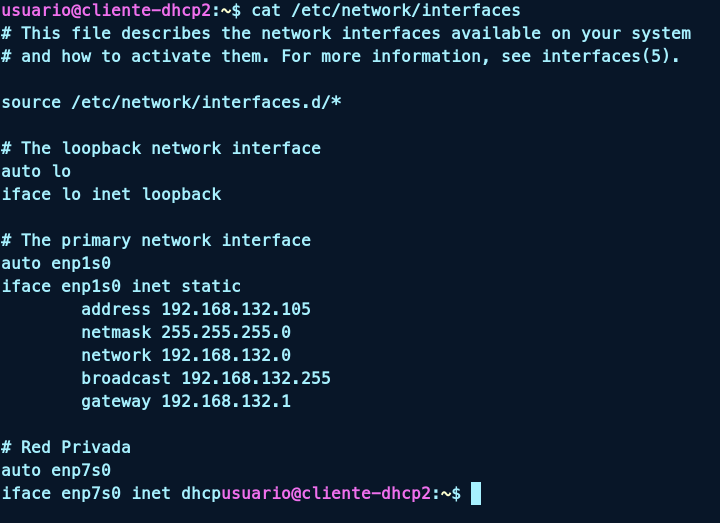Click the primary network interface comment
The width and height of the screenshot is (720, 523).
[x=156, y=240]
